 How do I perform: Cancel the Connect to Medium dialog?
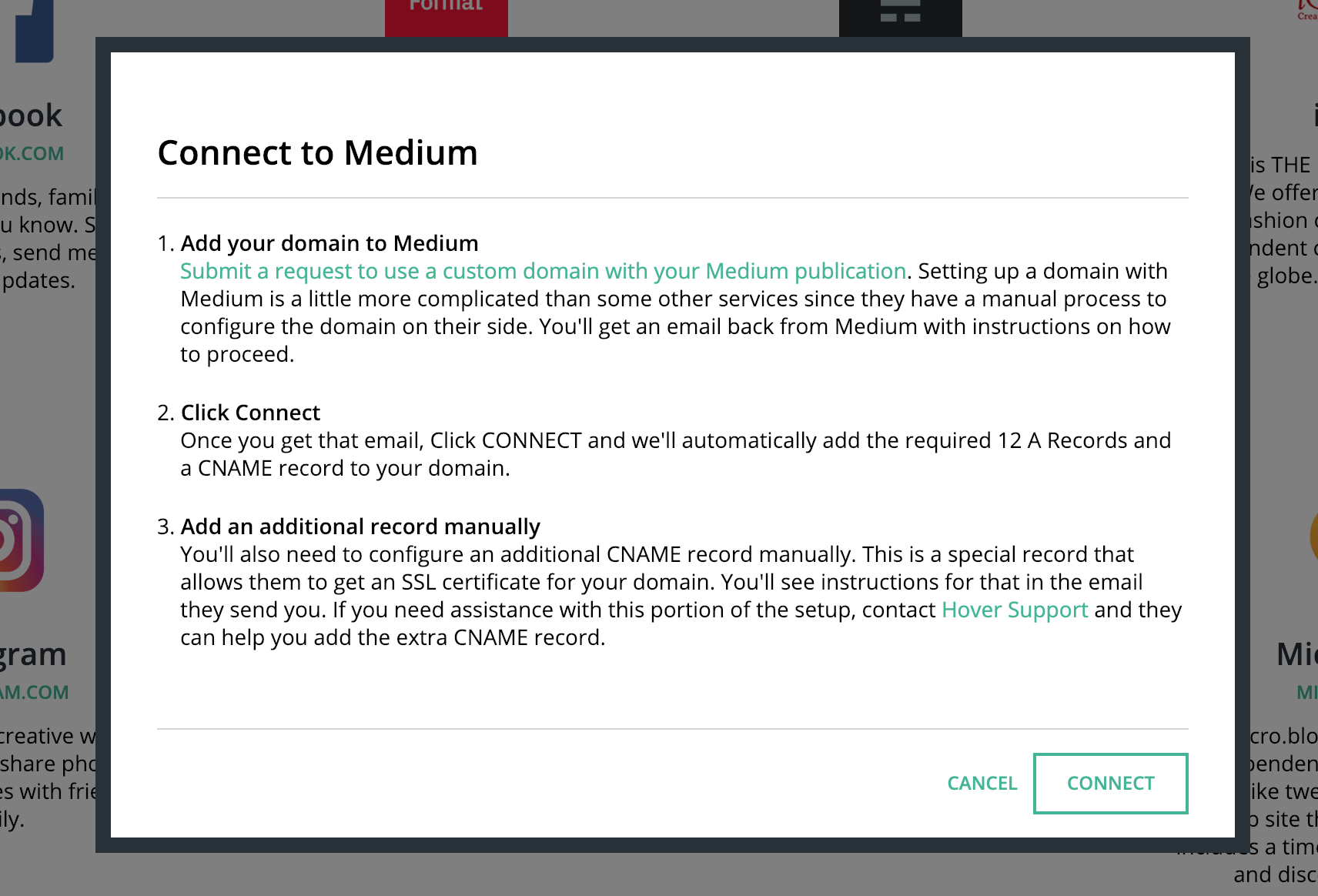pos(982,783)
